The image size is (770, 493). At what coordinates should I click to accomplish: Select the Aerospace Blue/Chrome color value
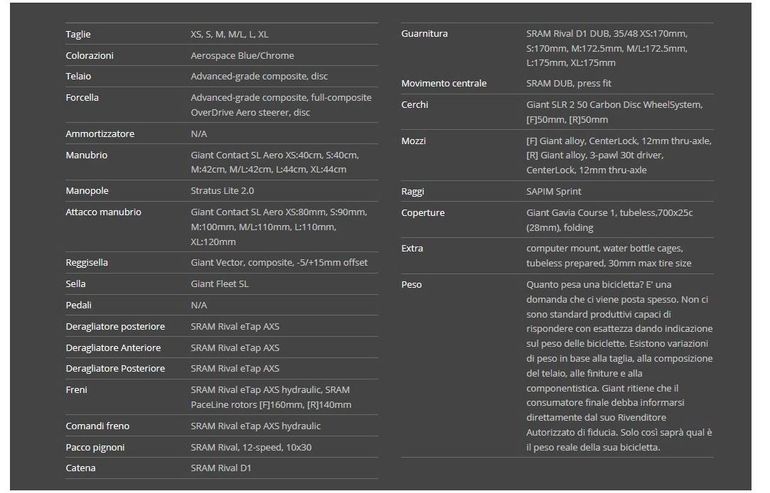tap(242, 55)
